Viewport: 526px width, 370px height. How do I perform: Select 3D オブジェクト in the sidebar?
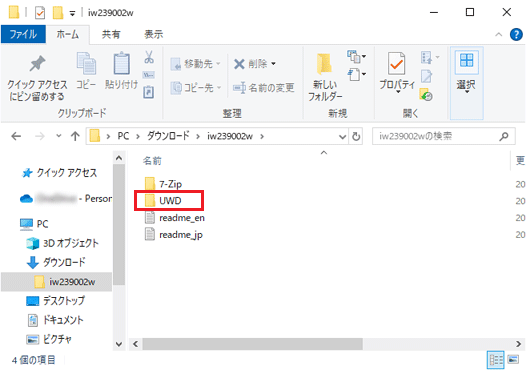point(62,243)
